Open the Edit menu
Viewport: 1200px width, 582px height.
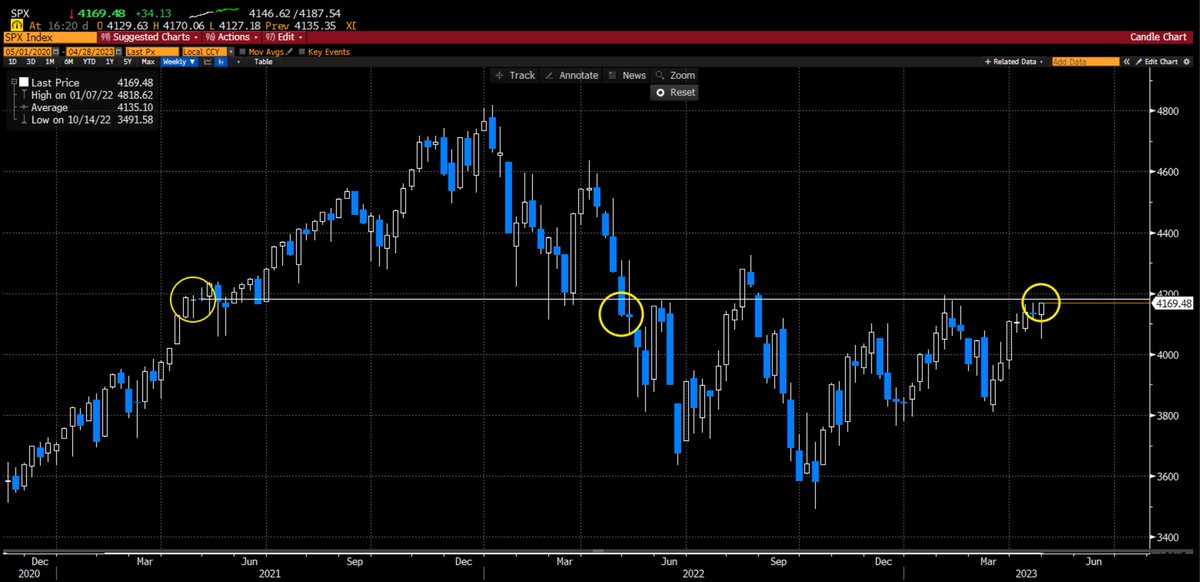click(x=284, y=37)
